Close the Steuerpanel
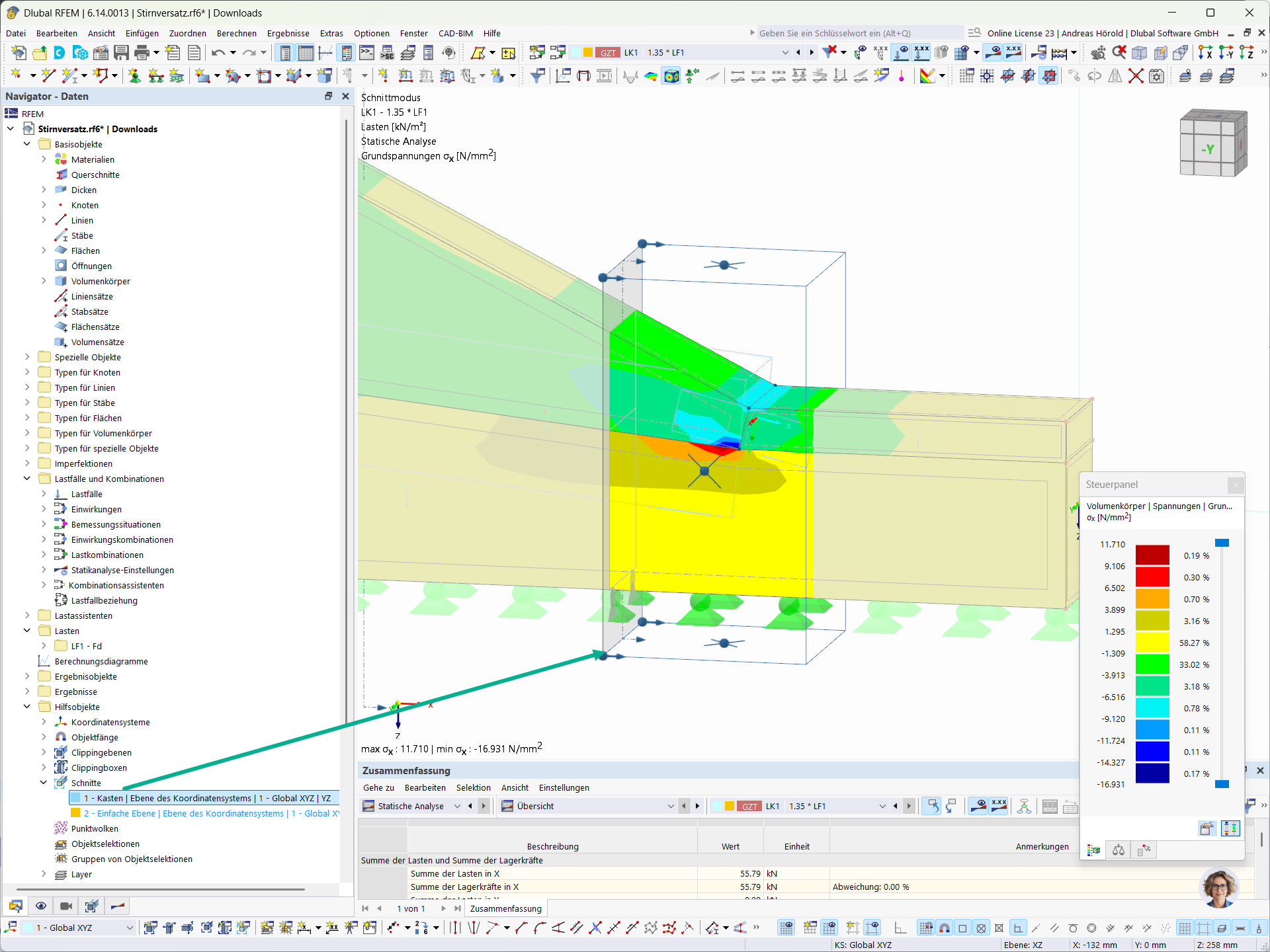The image size is (1270, 952). pyautogui.click(x=1235, y=485)
